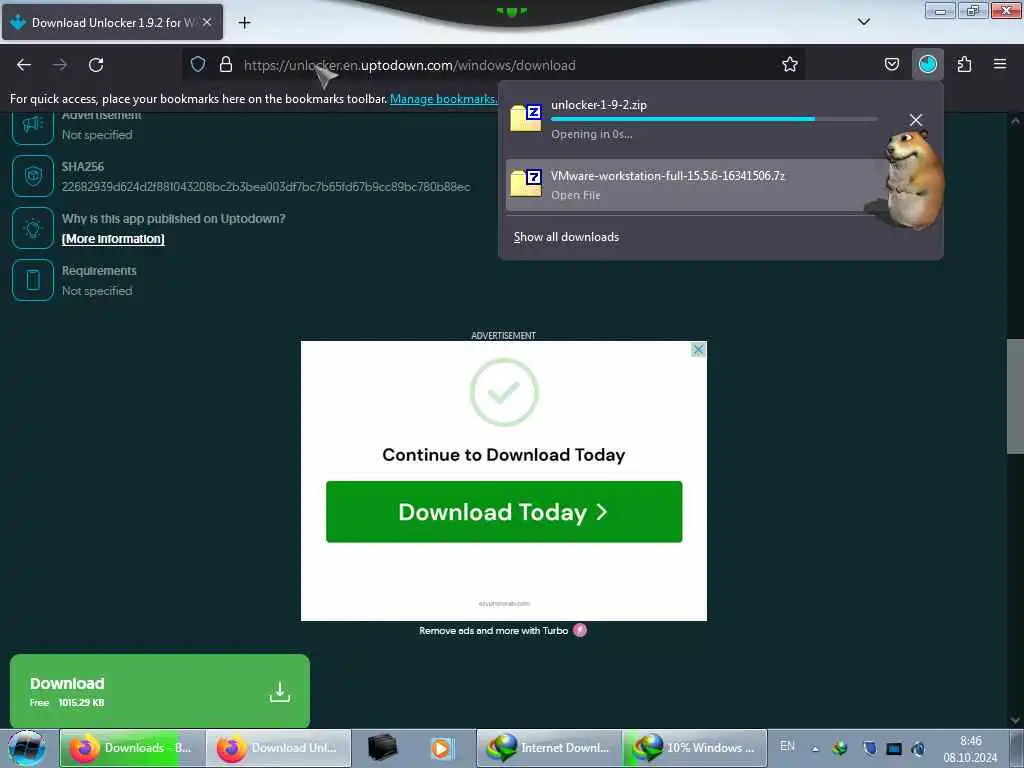Click Remove ads with Turbo link

[x=494, y=631]
